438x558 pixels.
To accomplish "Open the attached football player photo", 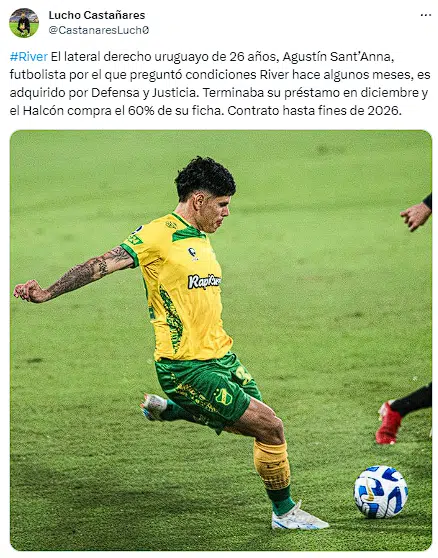I will click(221, 340).
